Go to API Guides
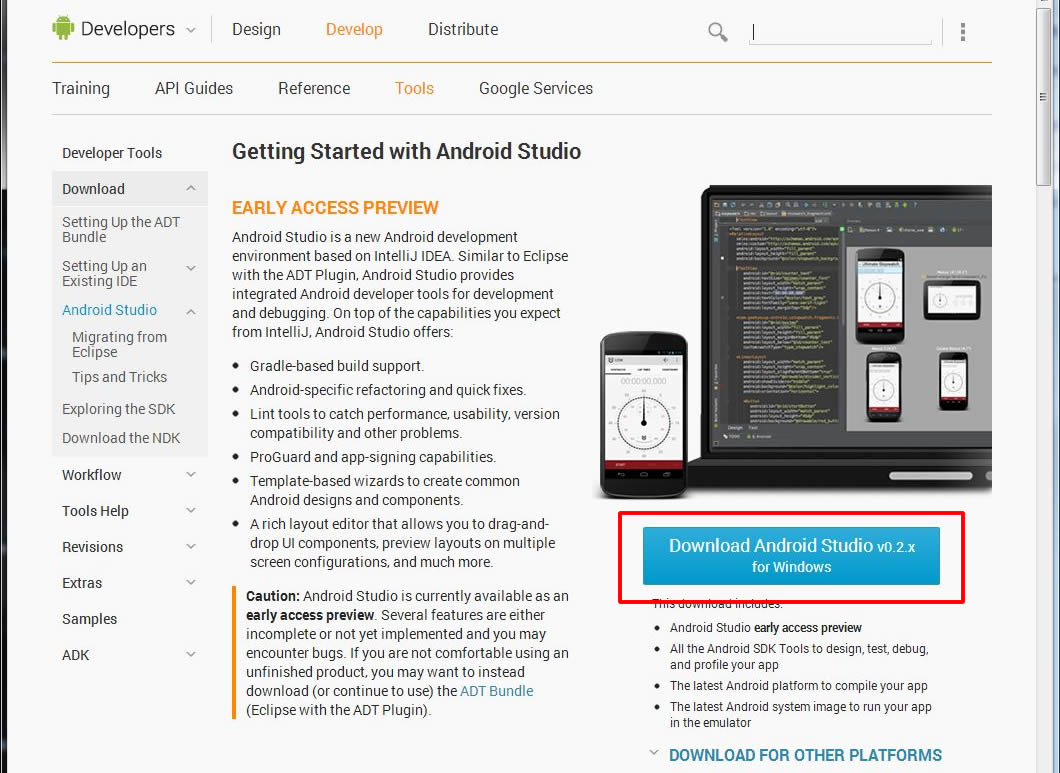The image size is (1060, 773). click(x=194, y=89)
